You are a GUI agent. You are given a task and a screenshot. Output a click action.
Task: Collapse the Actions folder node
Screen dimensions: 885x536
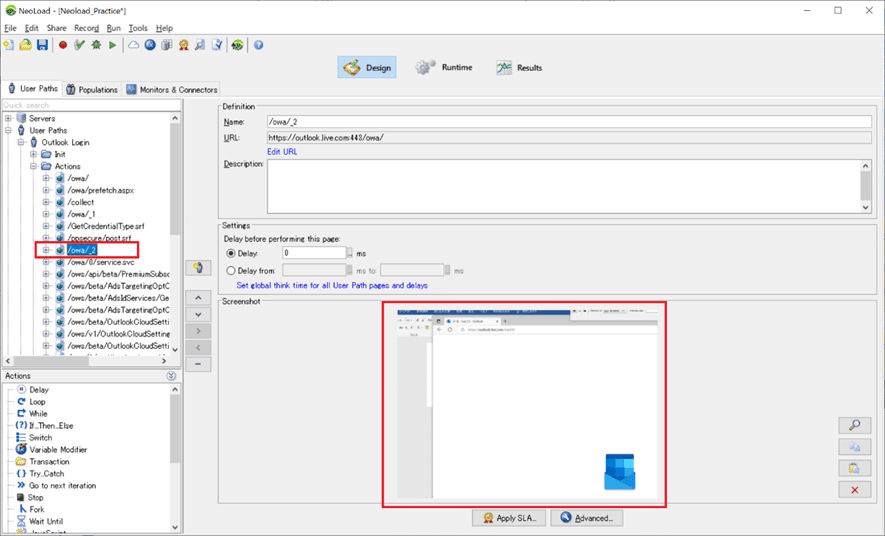click(33, 166)
